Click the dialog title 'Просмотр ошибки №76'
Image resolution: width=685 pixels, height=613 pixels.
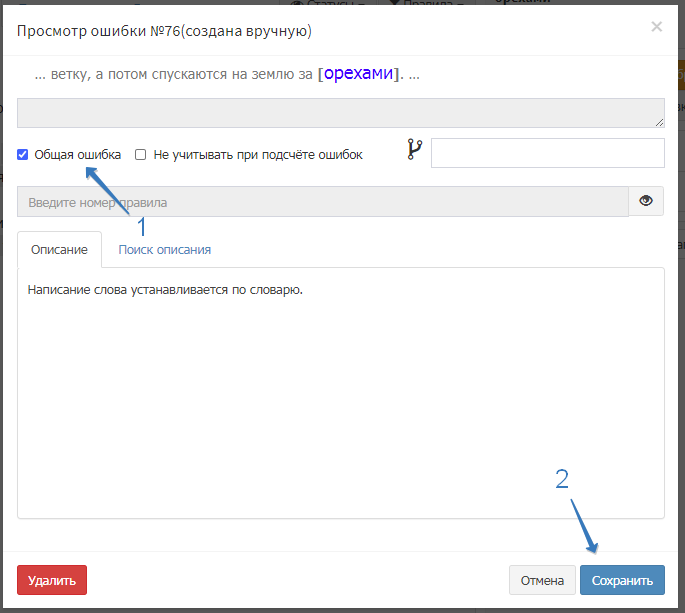164,31
